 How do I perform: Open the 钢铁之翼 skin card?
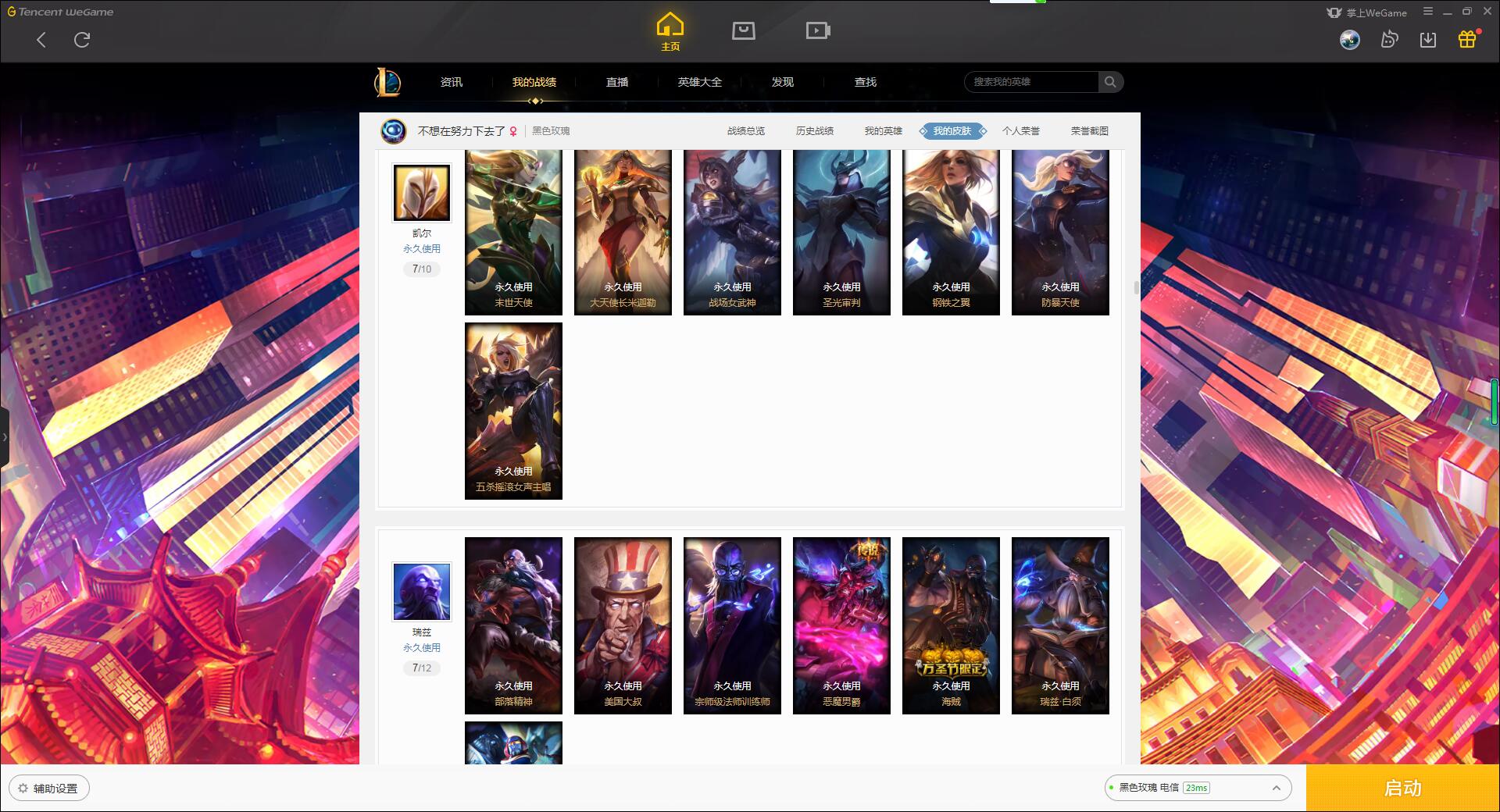951,233
